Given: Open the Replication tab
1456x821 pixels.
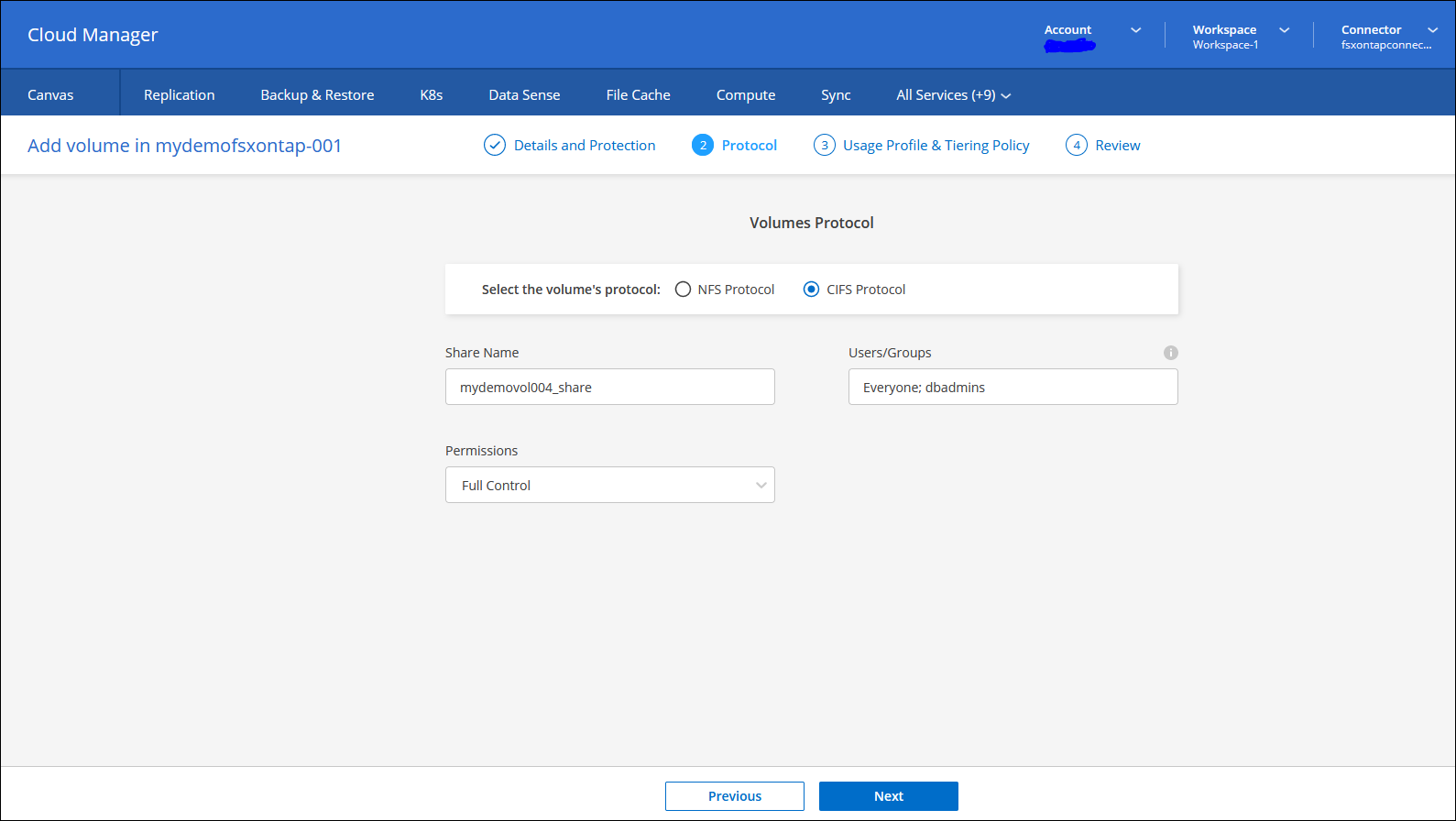Looking at the screenshot, I should pos(180,95).
